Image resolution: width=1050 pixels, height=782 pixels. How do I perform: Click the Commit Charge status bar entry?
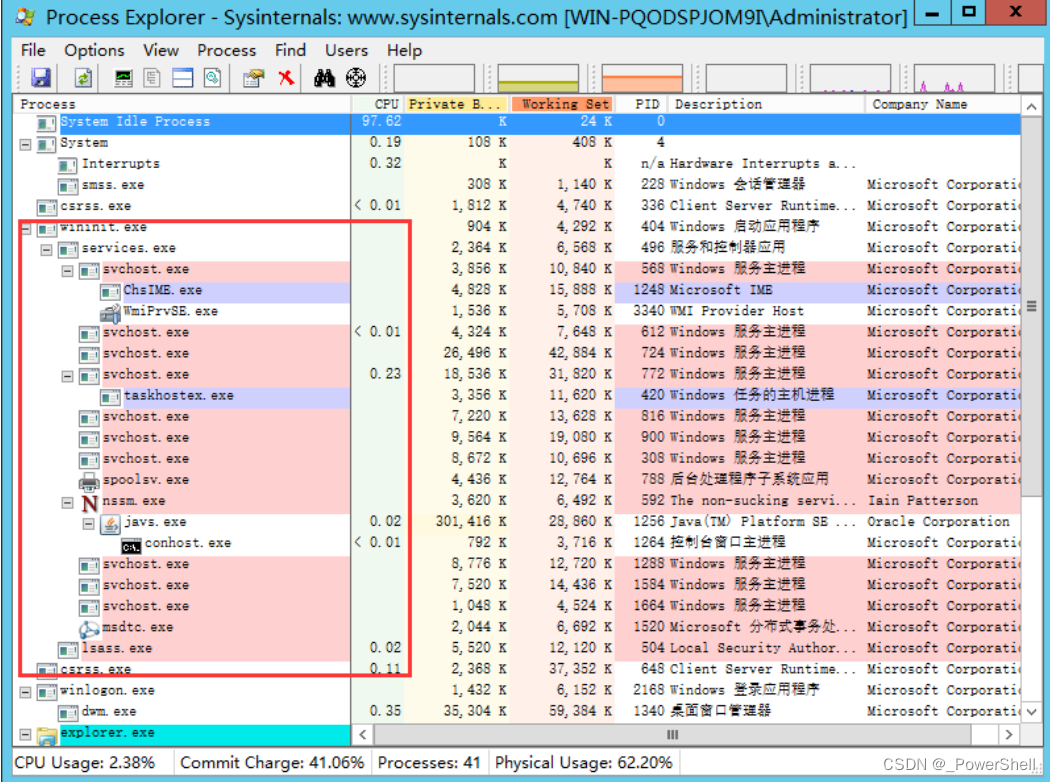click(272, 763)
